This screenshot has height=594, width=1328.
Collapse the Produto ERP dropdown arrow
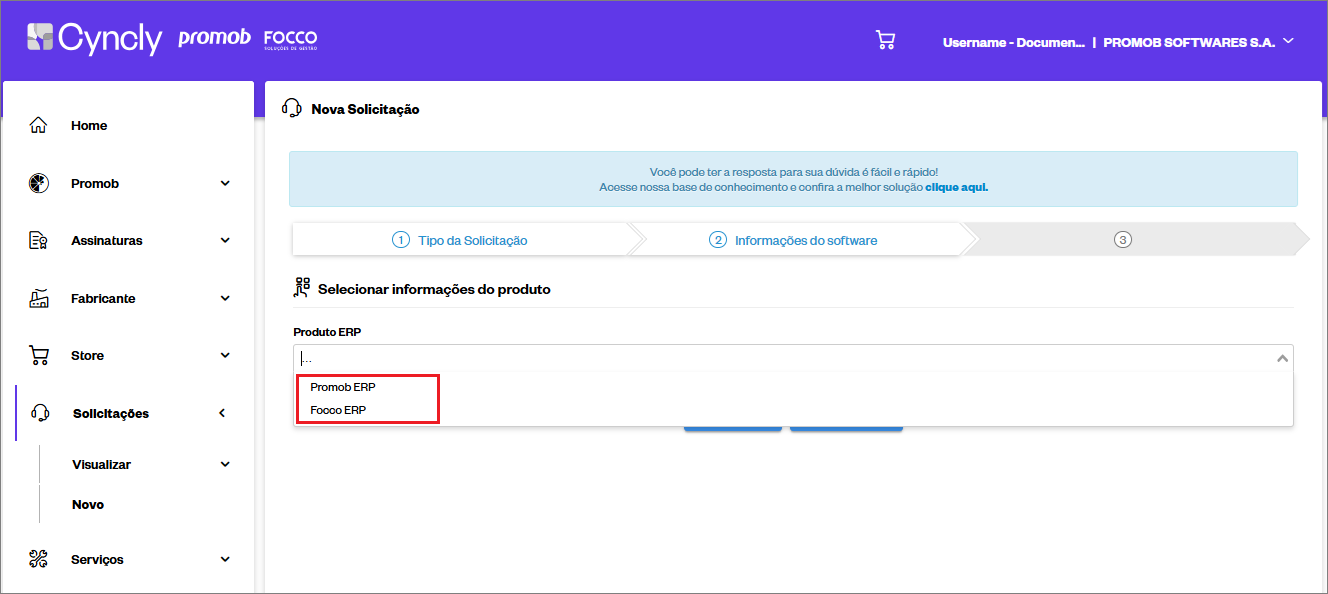click(x=1282, y=358)
